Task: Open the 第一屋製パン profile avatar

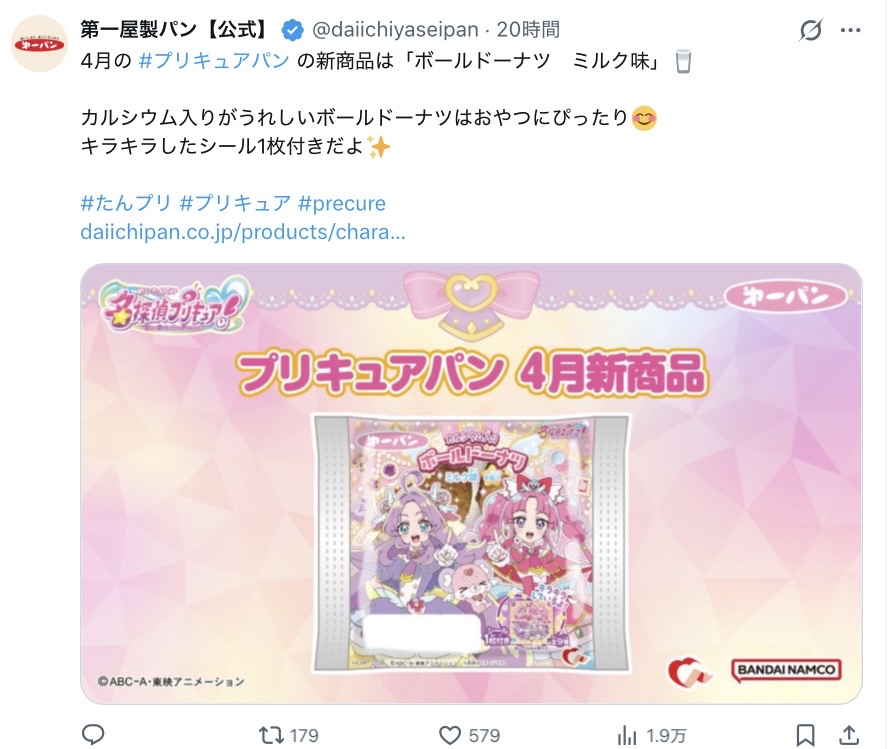Action: [x=39, y=43]
